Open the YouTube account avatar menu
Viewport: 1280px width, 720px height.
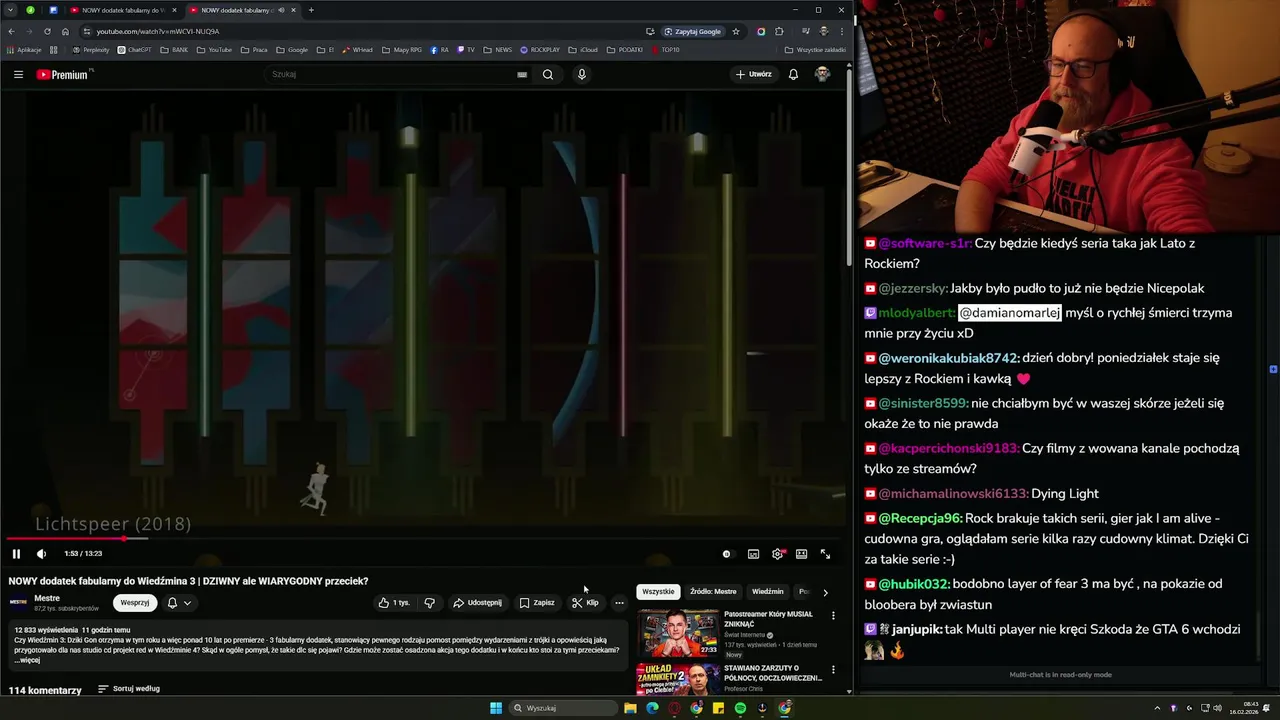point(822,74)
